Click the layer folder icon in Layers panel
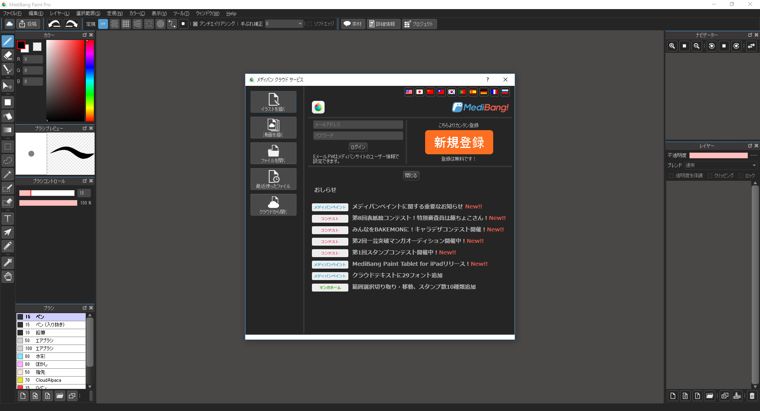Image resolution: width=760 pixels, height=411 pixels. [710, 396]
